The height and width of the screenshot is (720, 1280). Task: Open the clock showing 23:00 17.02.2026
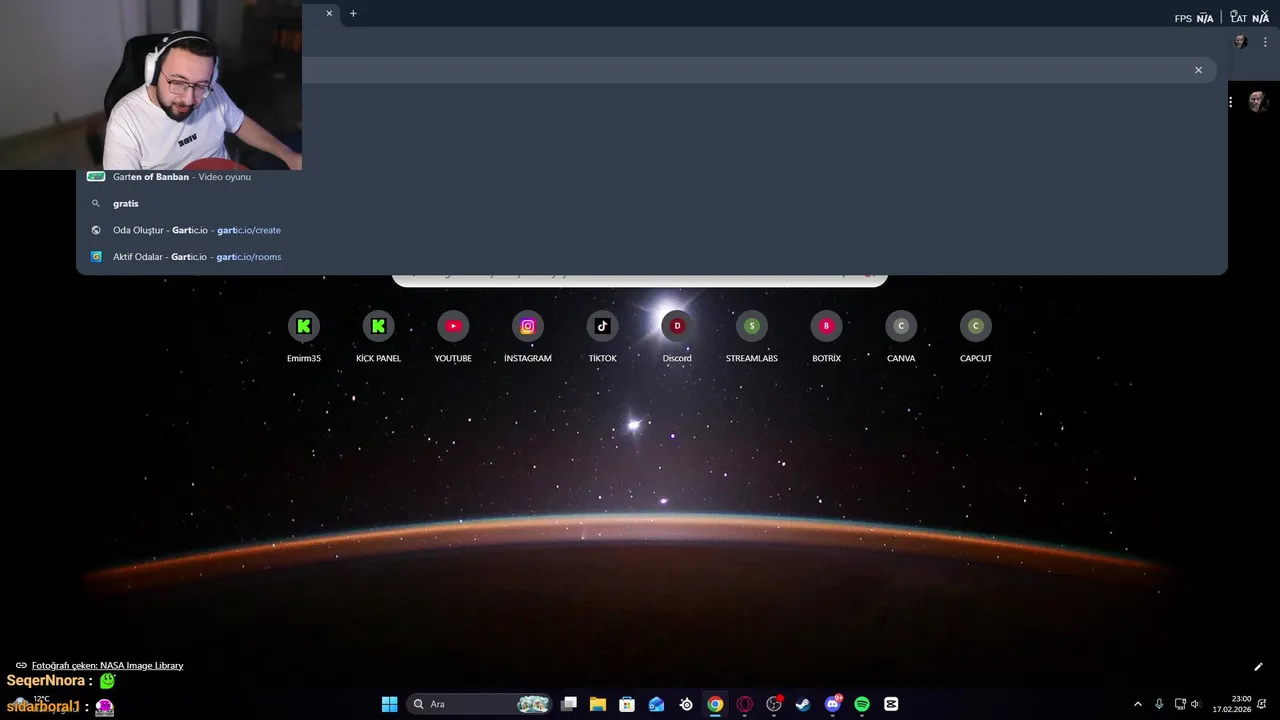tap(1234, 704)
